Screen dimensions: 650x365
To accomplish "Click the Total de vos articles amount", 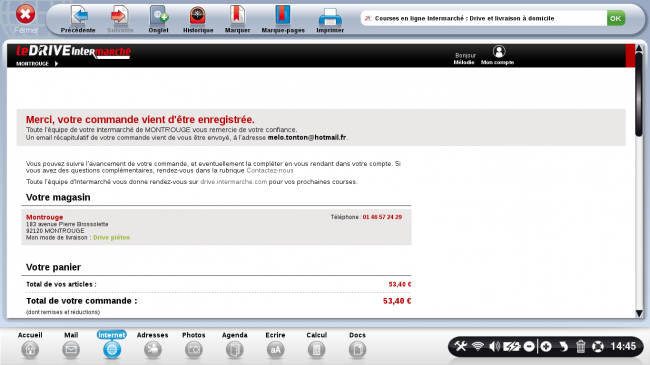I will (x=400, y=284).
